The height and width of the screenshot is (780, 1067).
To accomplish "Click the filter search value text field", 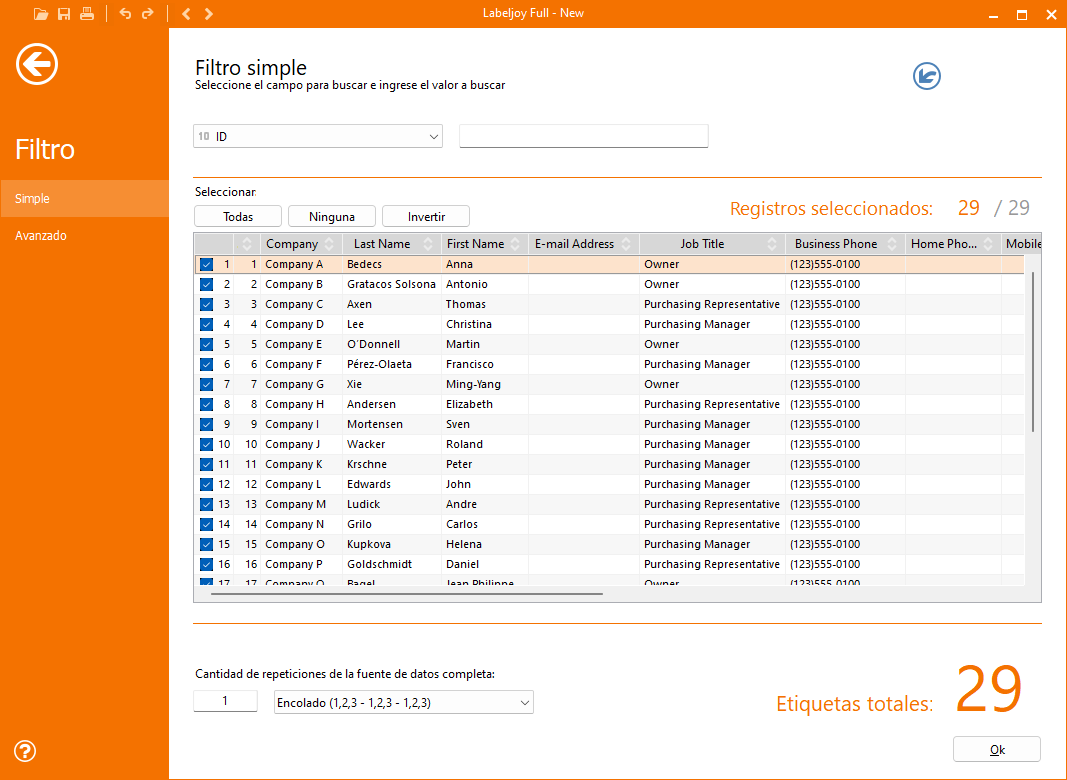I will click(x=583, y=136).
